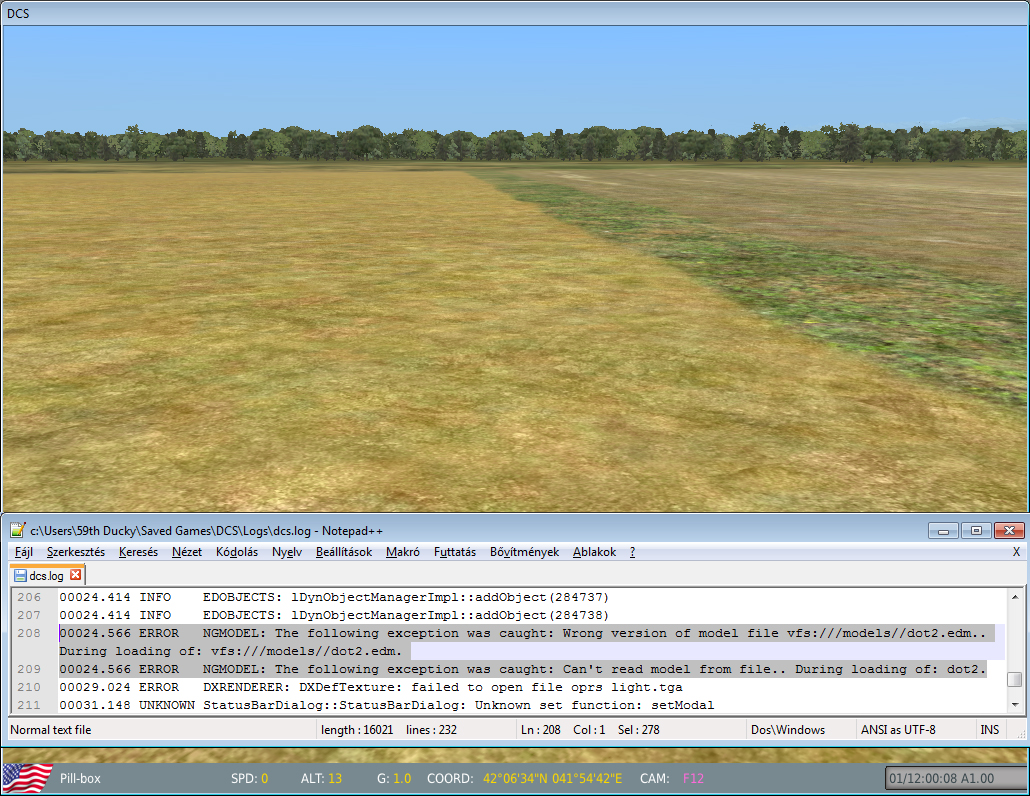Click the Pill-box unit name

tap(80, 778)
